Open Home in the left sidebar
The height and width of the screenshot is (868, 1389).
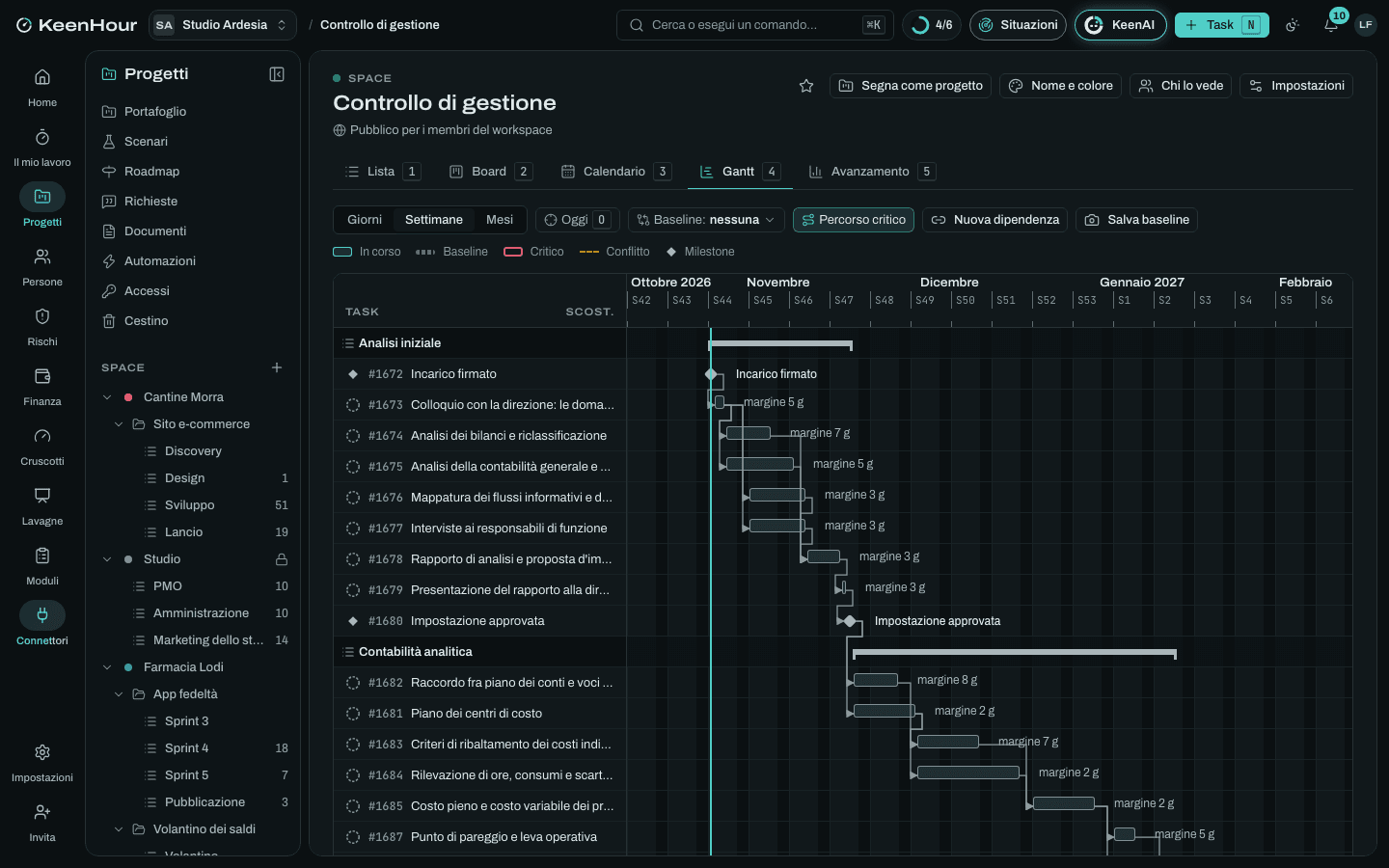tap(42, 87)
